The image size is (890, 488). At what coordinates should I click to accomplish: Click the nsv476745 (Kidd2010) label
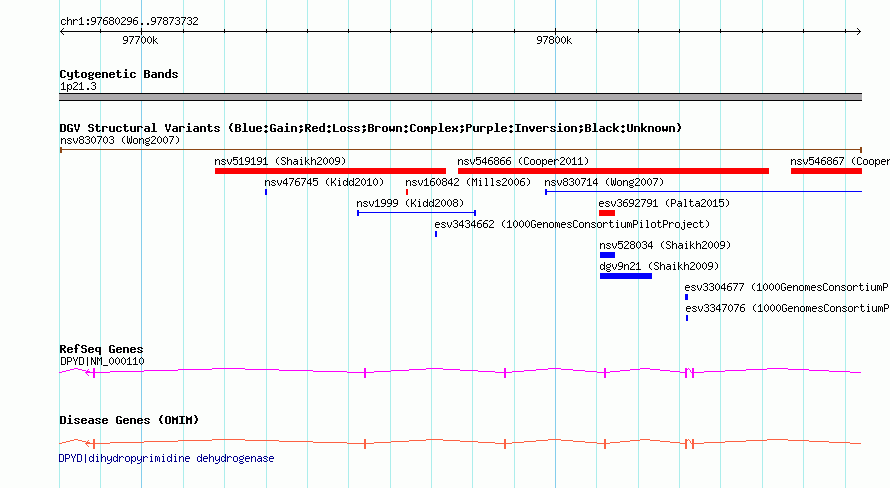pyautogui.click(x=324, y=182)
